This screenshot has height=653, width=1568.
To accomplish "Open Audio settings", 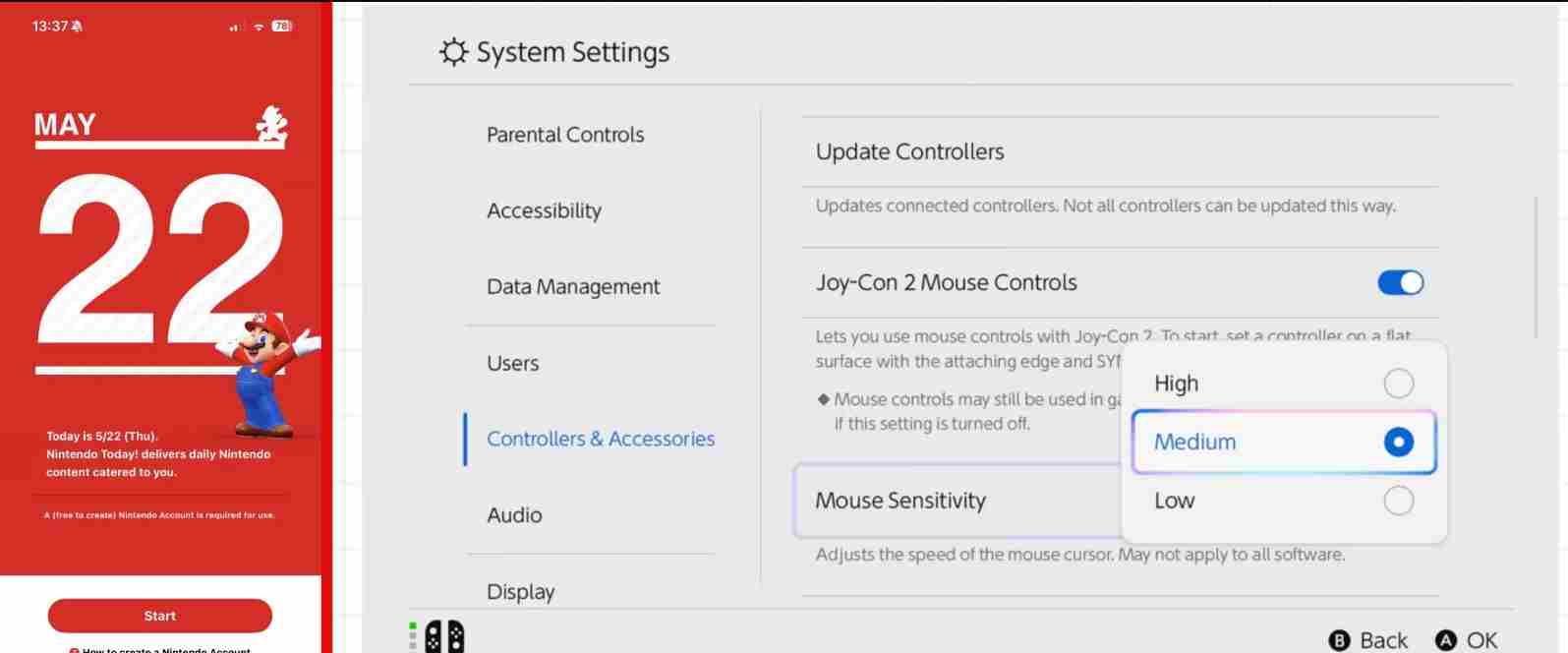I will tap(514, 515).
